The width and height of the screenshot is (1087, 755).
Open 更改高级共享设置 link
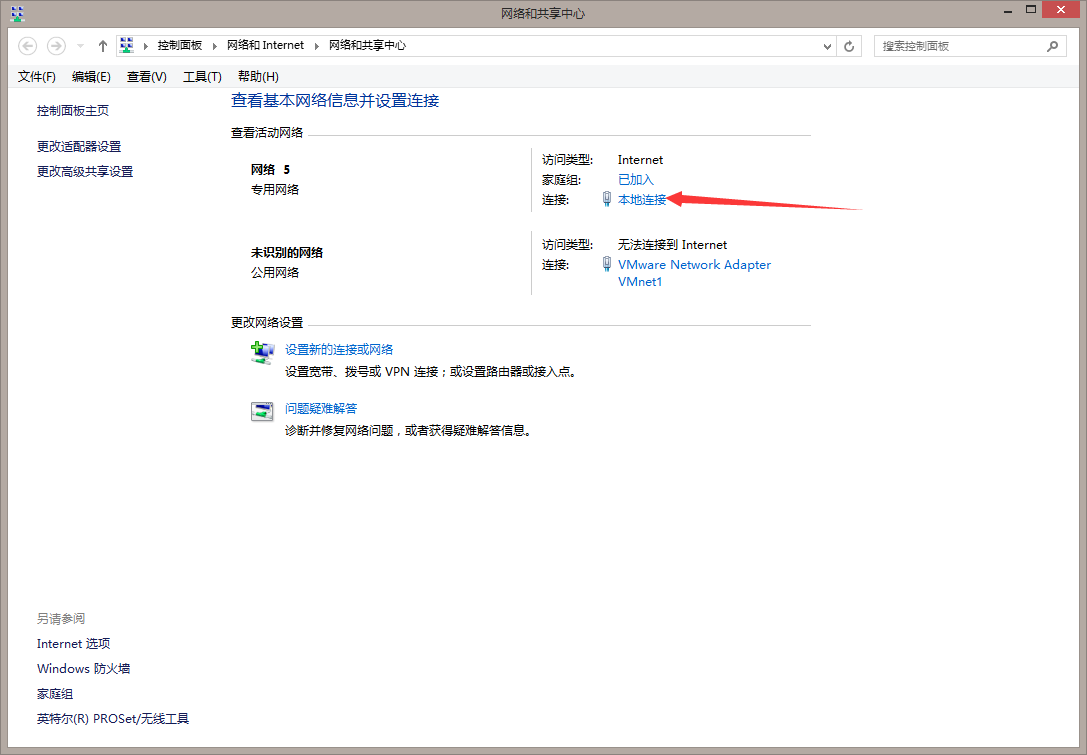(x=85, y=172)
